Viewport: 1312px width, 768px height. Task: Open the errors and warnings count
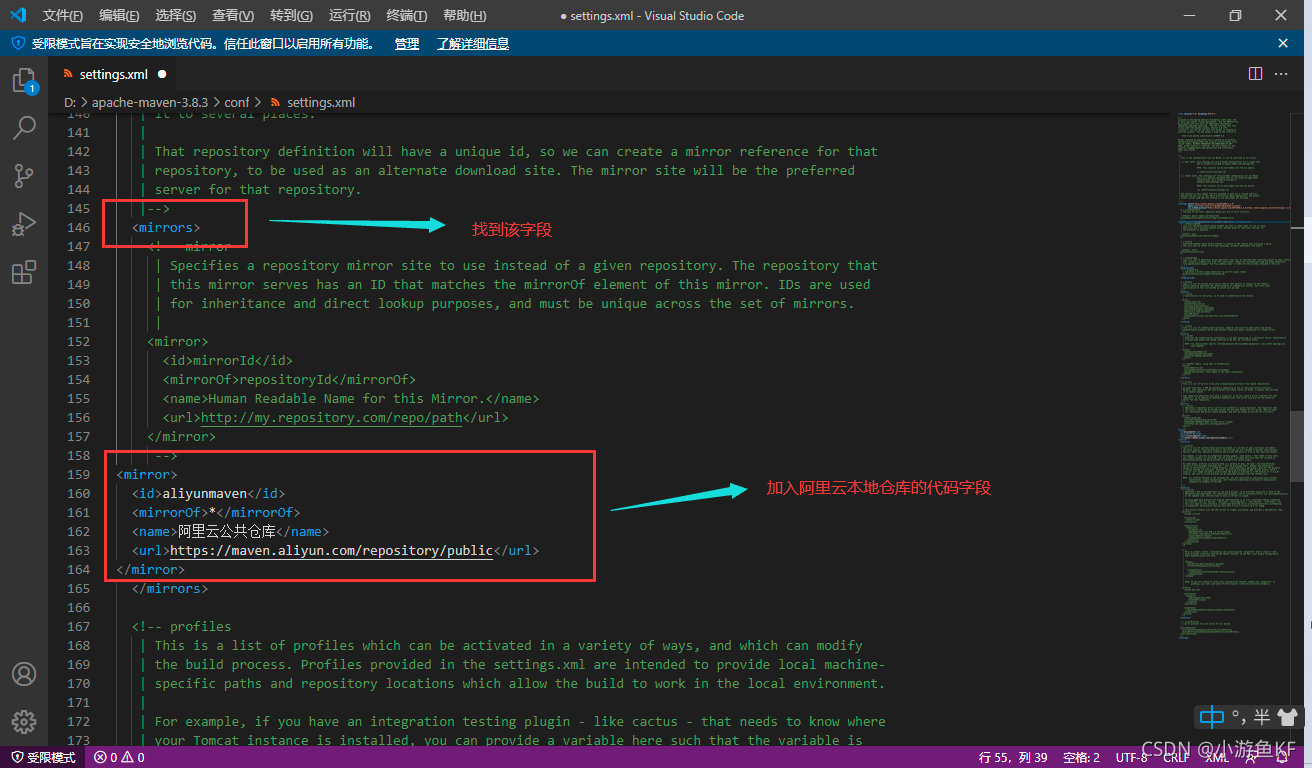(119, 757)
